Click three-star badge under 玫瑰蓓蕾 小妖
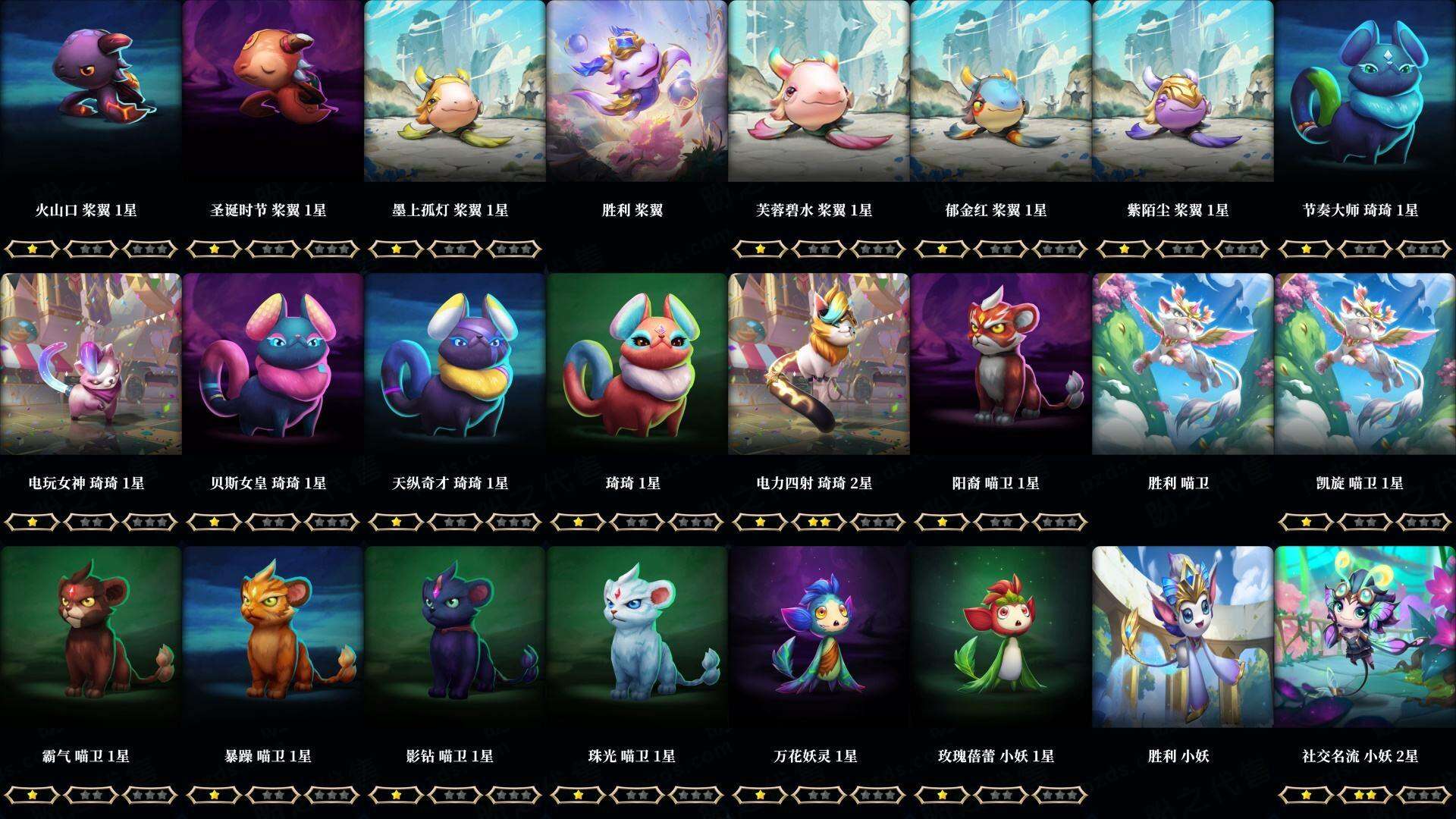 click(x=1060, y=795)
